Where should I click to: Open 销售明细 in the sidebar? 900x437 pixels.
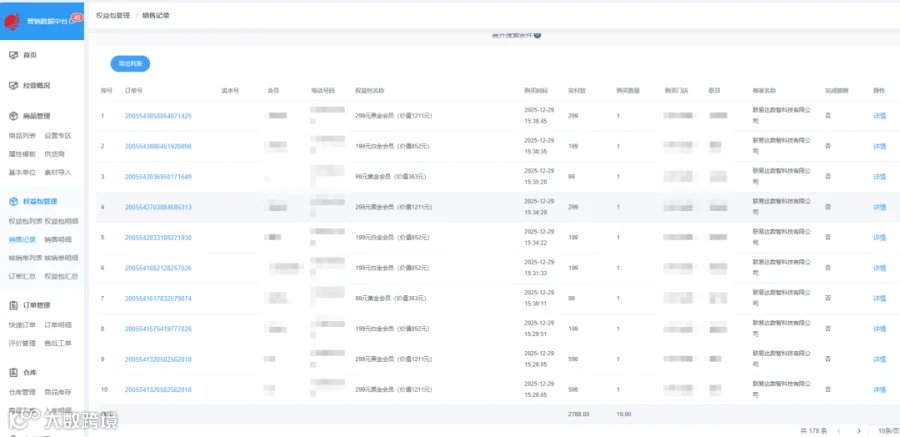click(x=58, y=239)
